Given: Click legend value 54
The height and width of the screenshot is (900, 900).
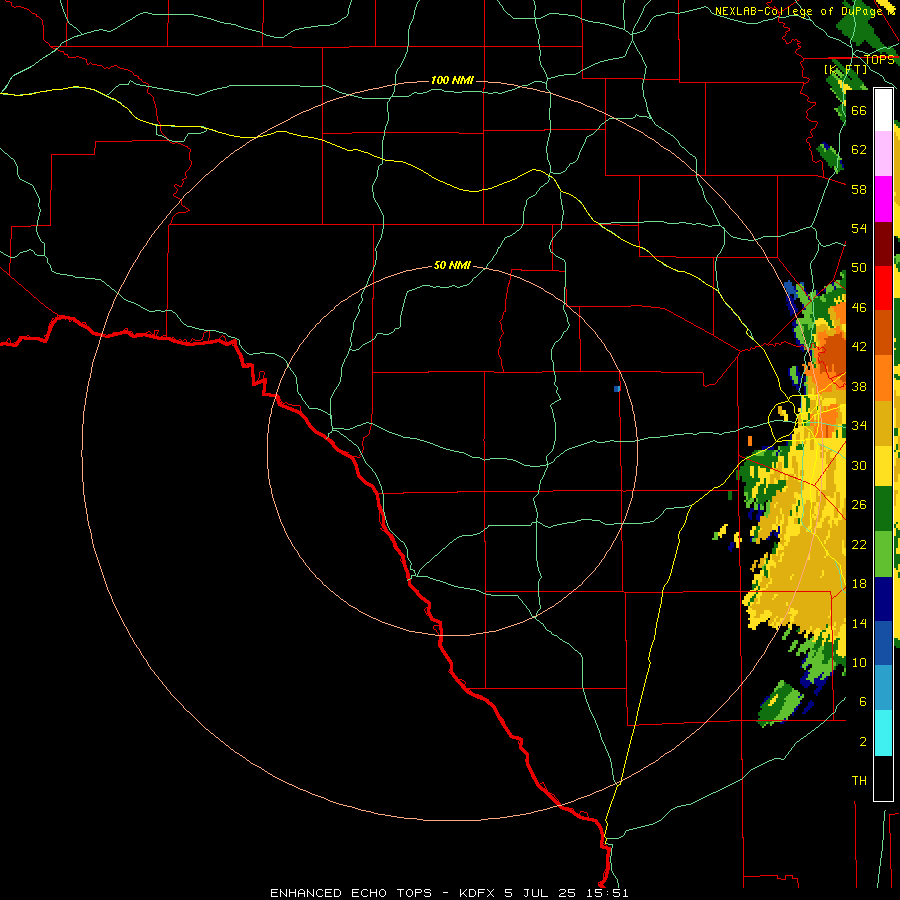Looking at the screenshot, I should point(859,228).
